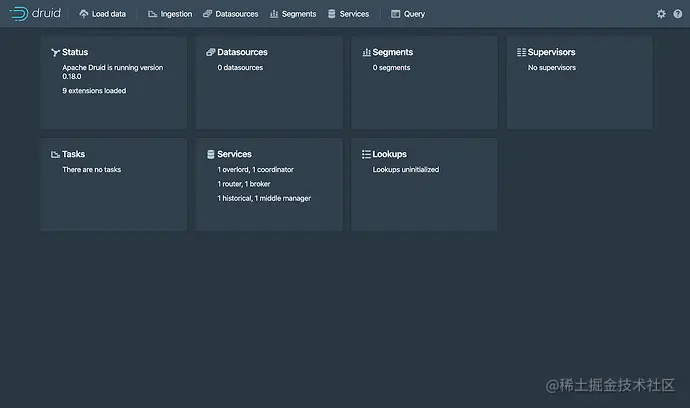Open the Datasources card title
The width and height of the screenshot is (690, 408).
click(242, 52)
